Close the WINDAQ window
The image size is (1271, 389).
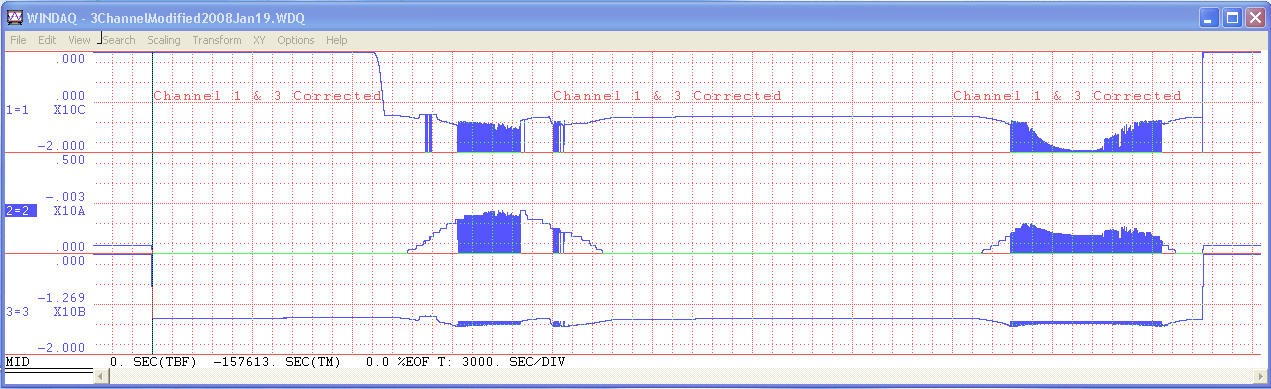(x=1256, y=17)
